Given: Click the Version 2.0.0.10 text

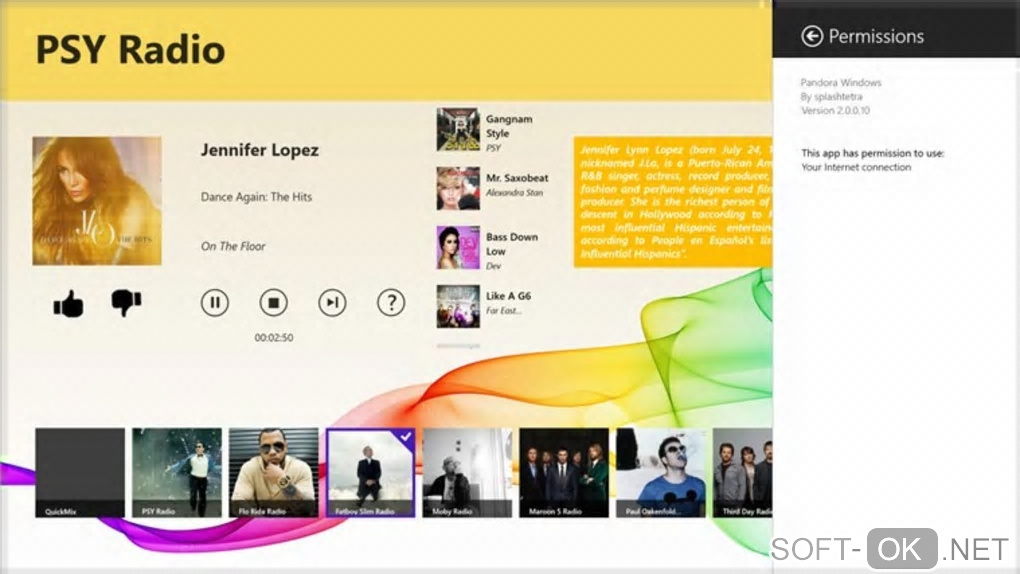Looking at the screenshot, I should 835,111.
